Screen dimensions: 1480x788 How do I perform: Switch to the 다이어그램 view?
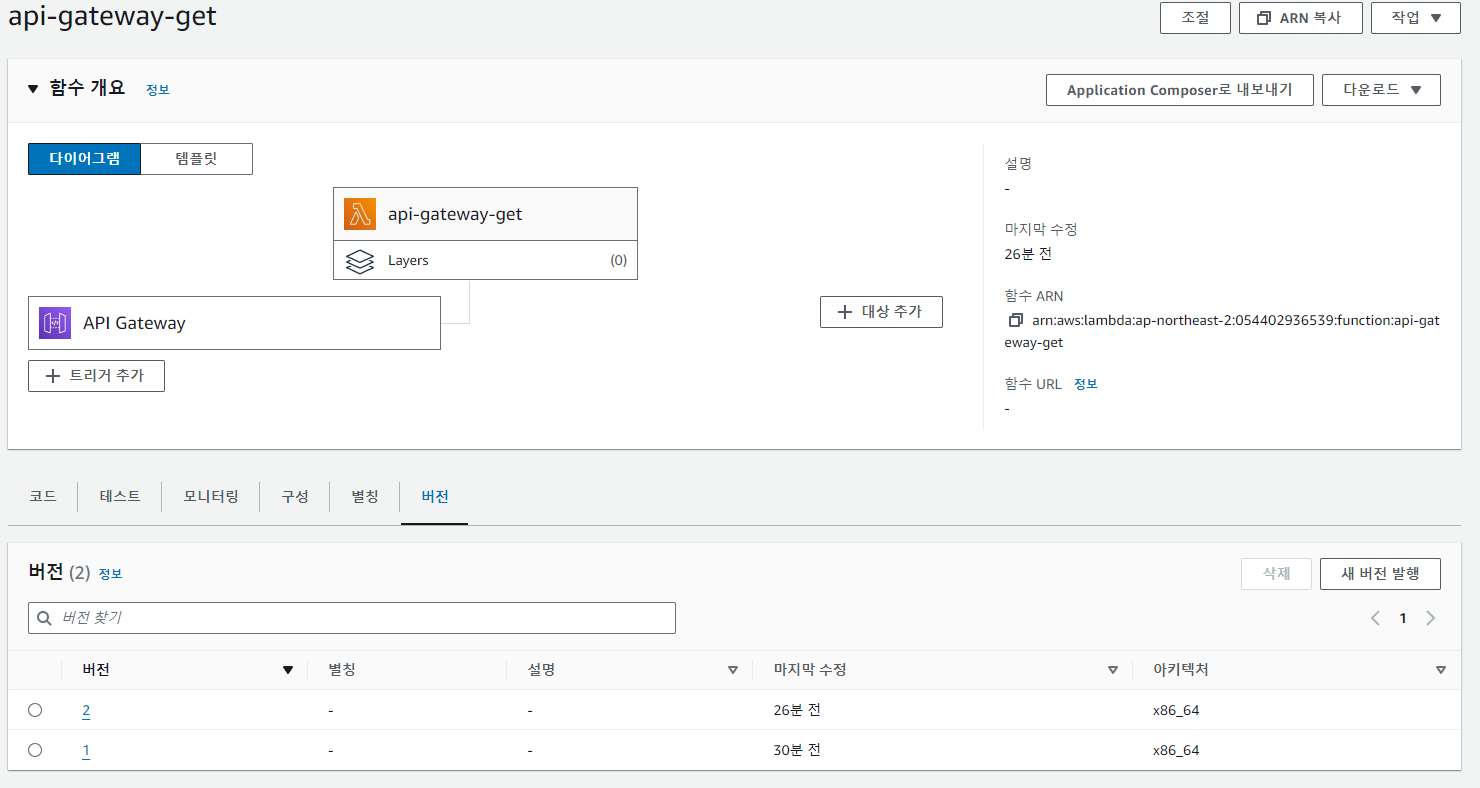[x=85, y=159]
